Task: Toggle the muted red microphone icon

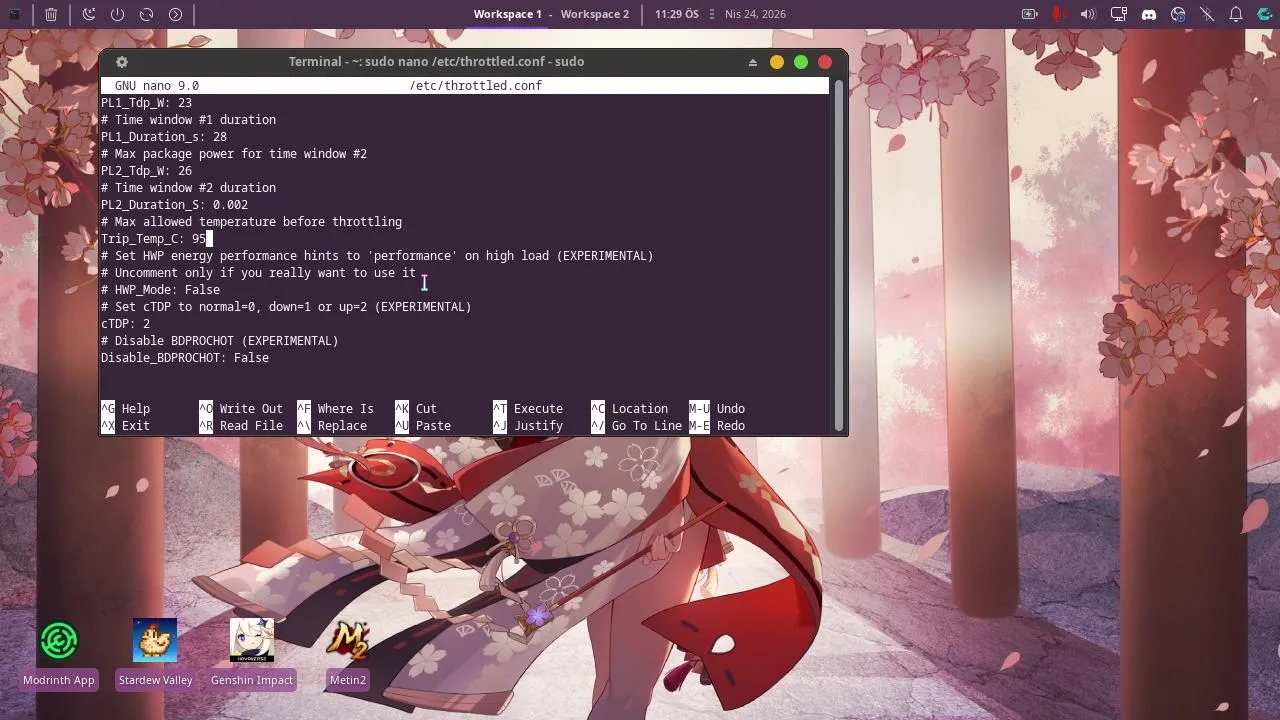Action: coord(1059,14)
